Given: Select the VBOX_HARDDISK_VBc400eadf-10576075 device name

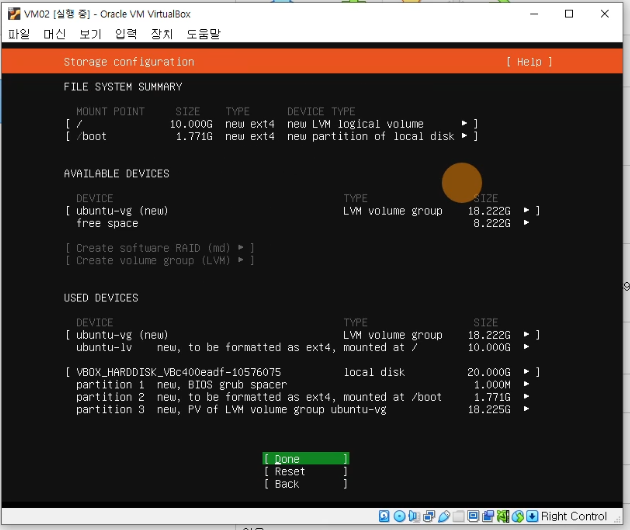Looking at the screenshot, I should coord(178,372).
